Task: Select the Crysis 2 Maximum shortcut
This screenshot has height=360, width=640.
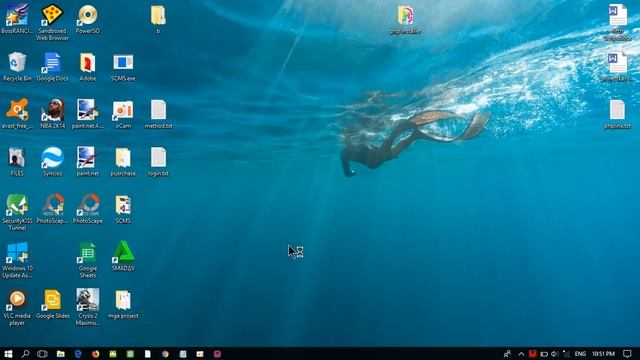Action: 88,307
